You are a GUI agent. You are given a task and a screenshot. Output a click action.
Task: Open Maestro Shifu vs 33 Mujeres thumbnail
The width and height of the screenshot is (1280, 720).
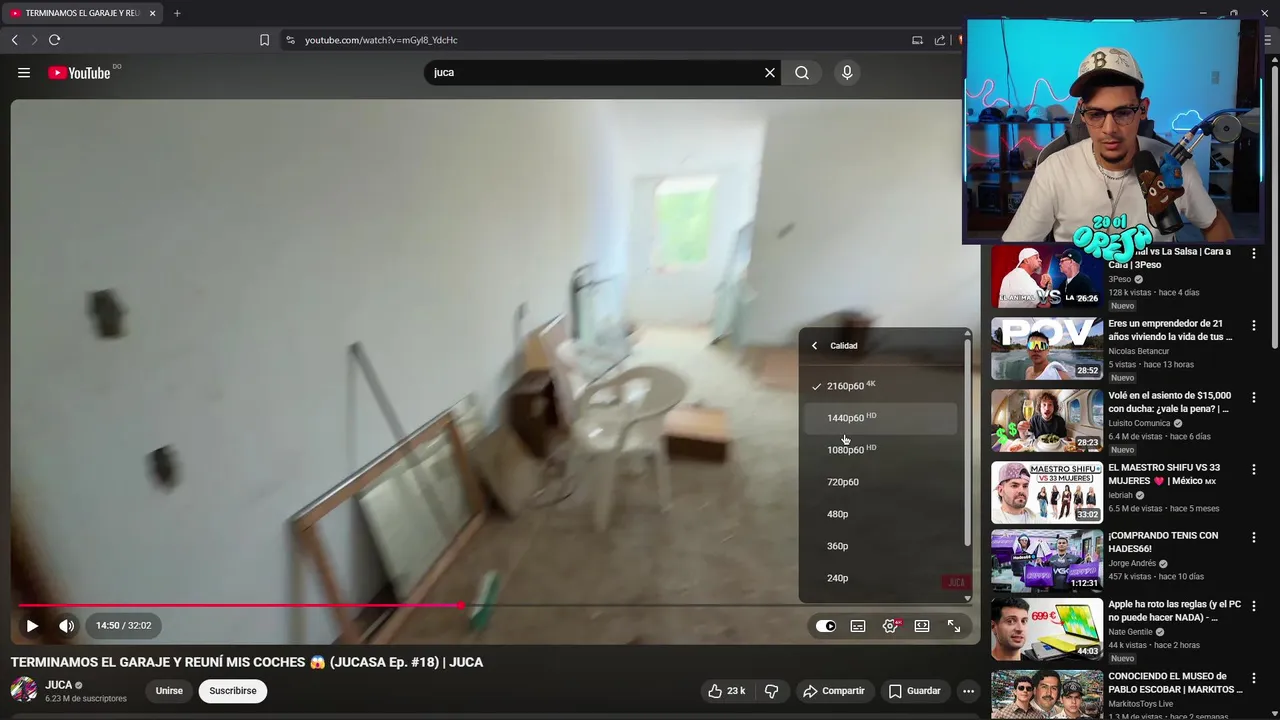1047,493
